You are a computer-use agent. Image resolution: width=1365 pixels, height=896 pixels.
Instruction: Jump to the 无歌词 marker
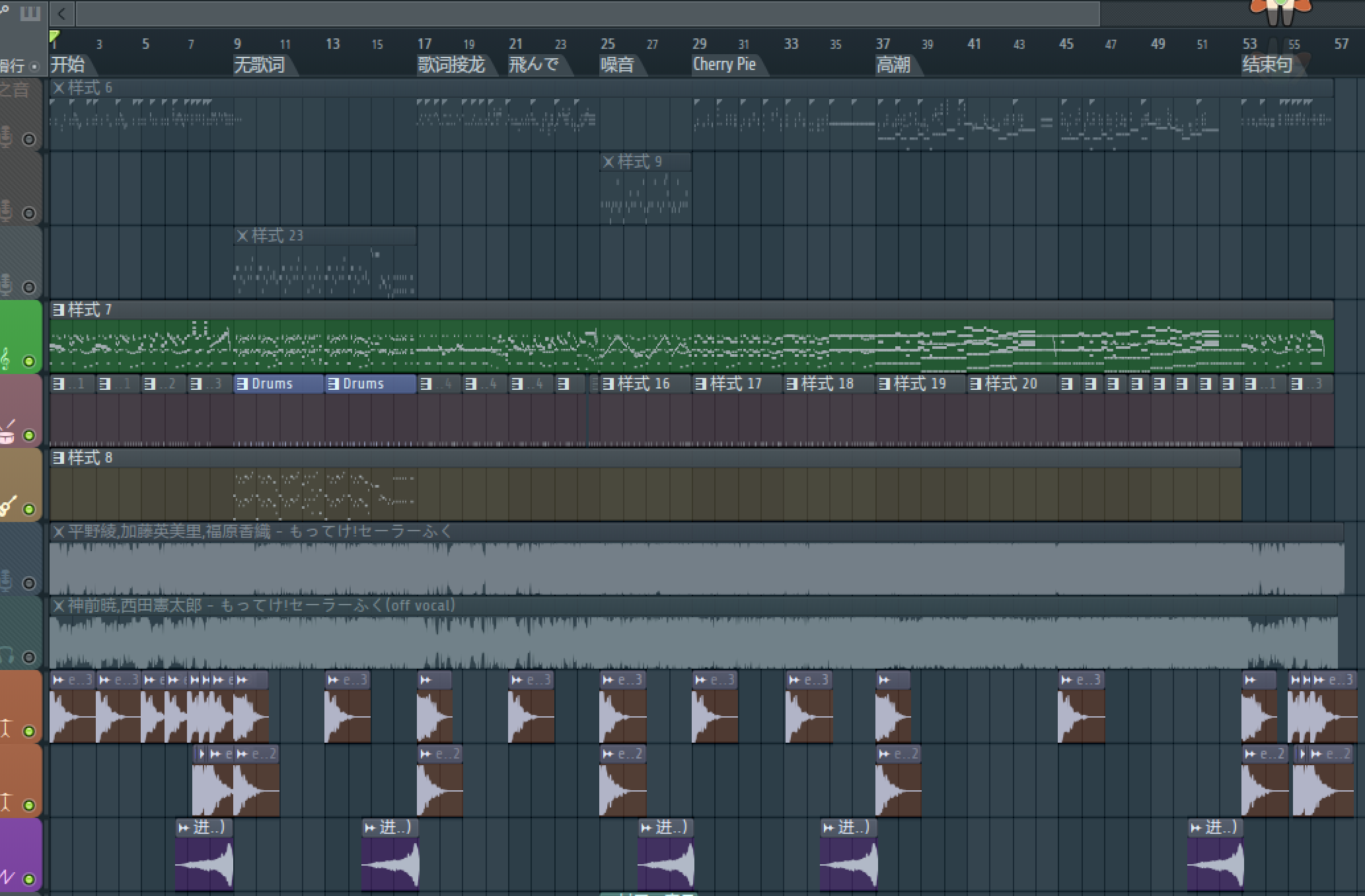tap(260, 65)
